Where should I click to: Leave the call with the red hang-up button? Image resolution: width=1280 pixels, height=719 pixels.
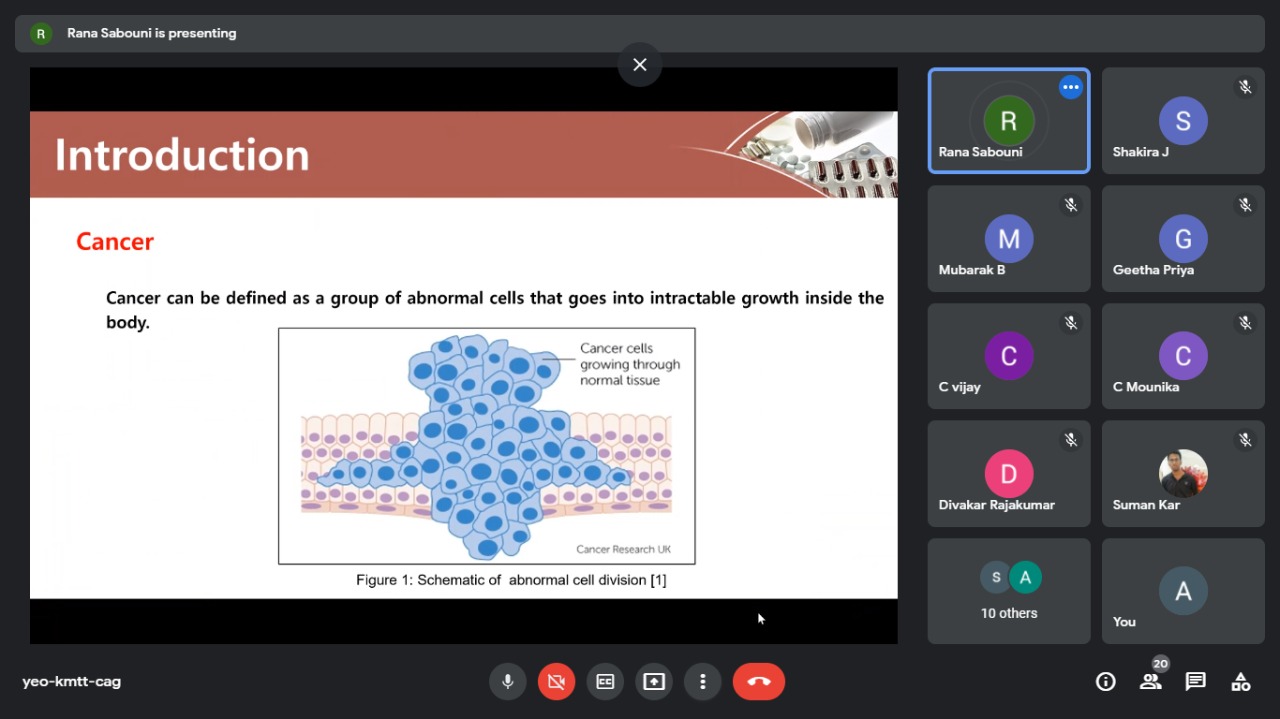[x=759, y=682]
